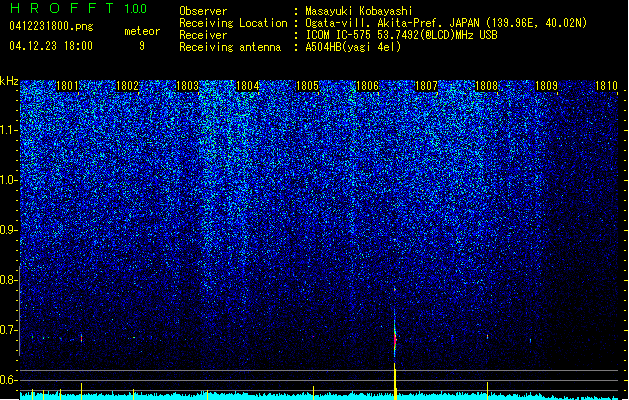Click the 1.0 kHz frequency axis label

click(9, 180)
